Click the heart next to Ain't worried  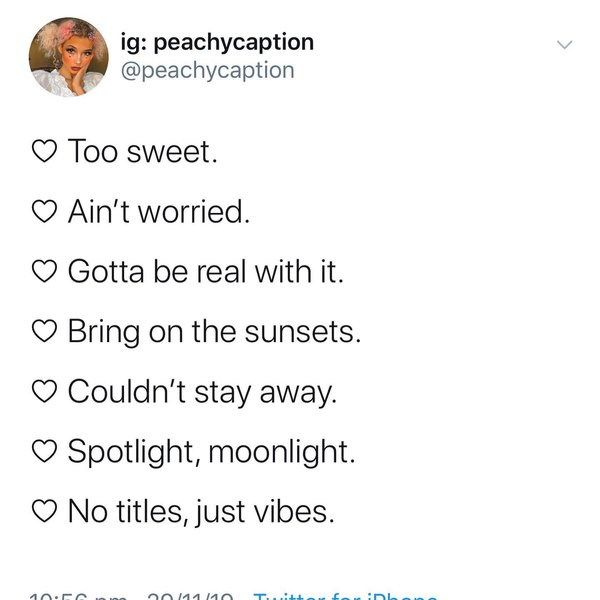click(45, 212)
